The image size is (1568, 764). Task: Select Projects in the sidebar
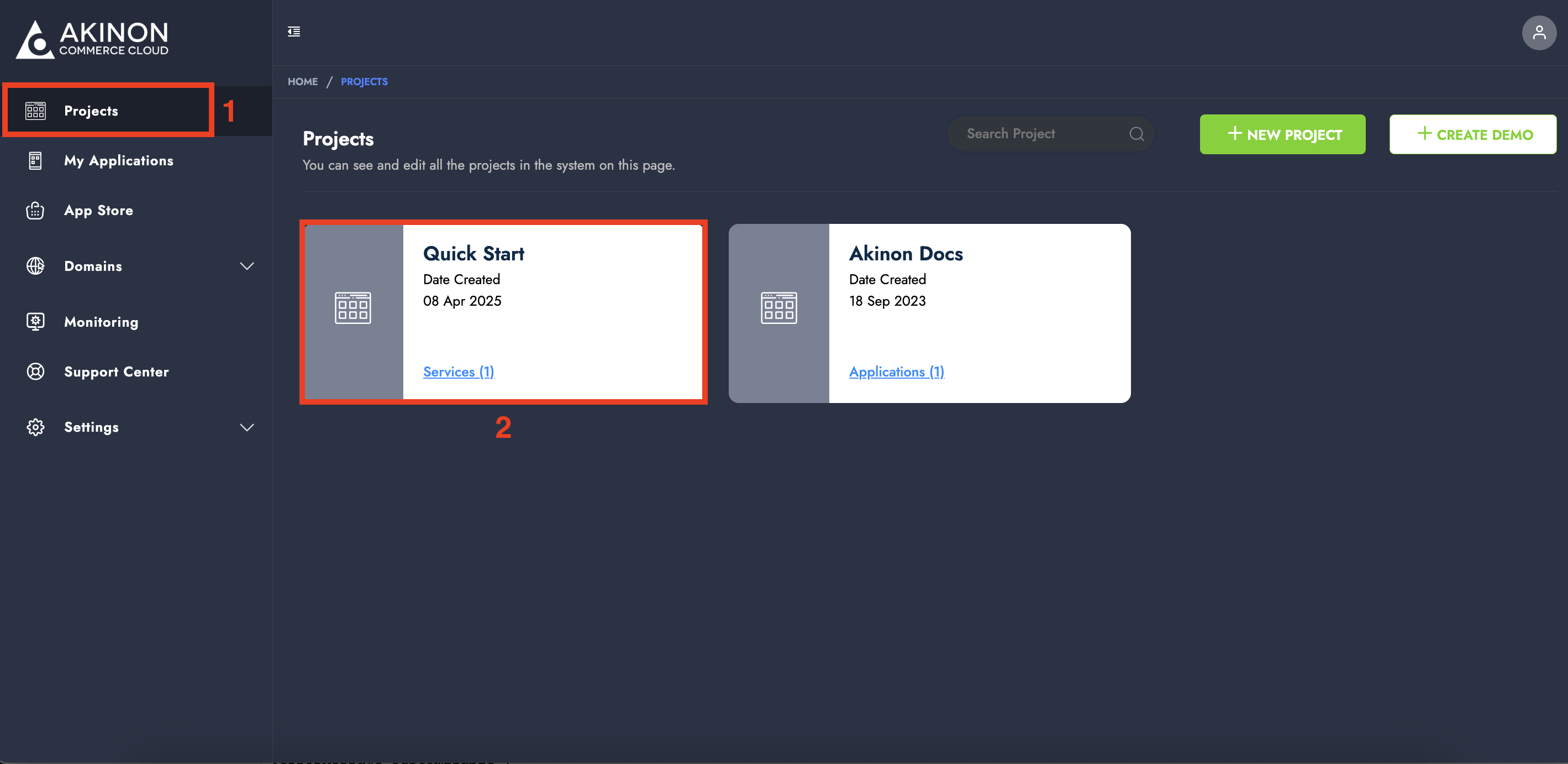coord(91,111)
